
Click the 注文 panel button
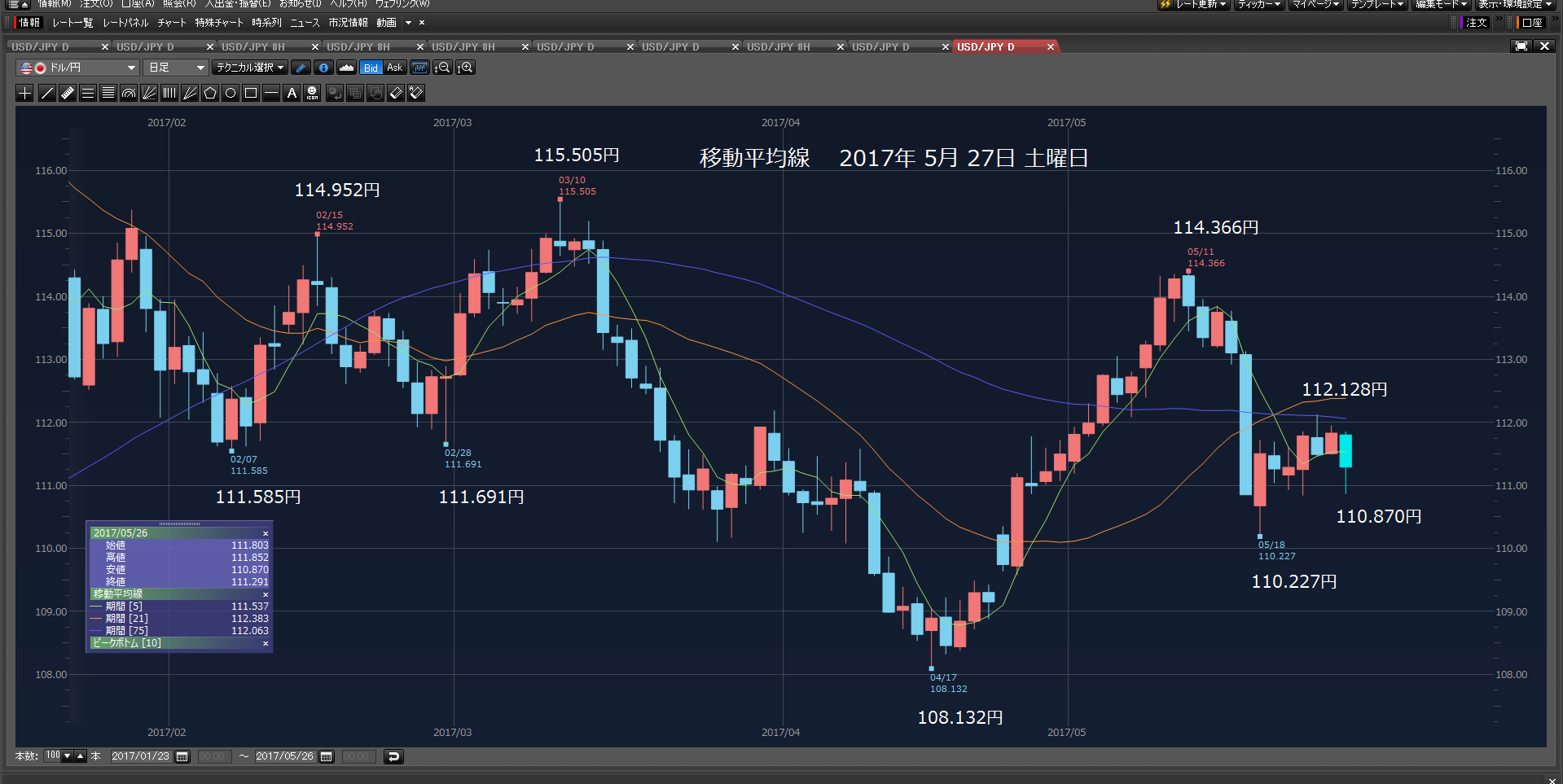pos(1477,23)
